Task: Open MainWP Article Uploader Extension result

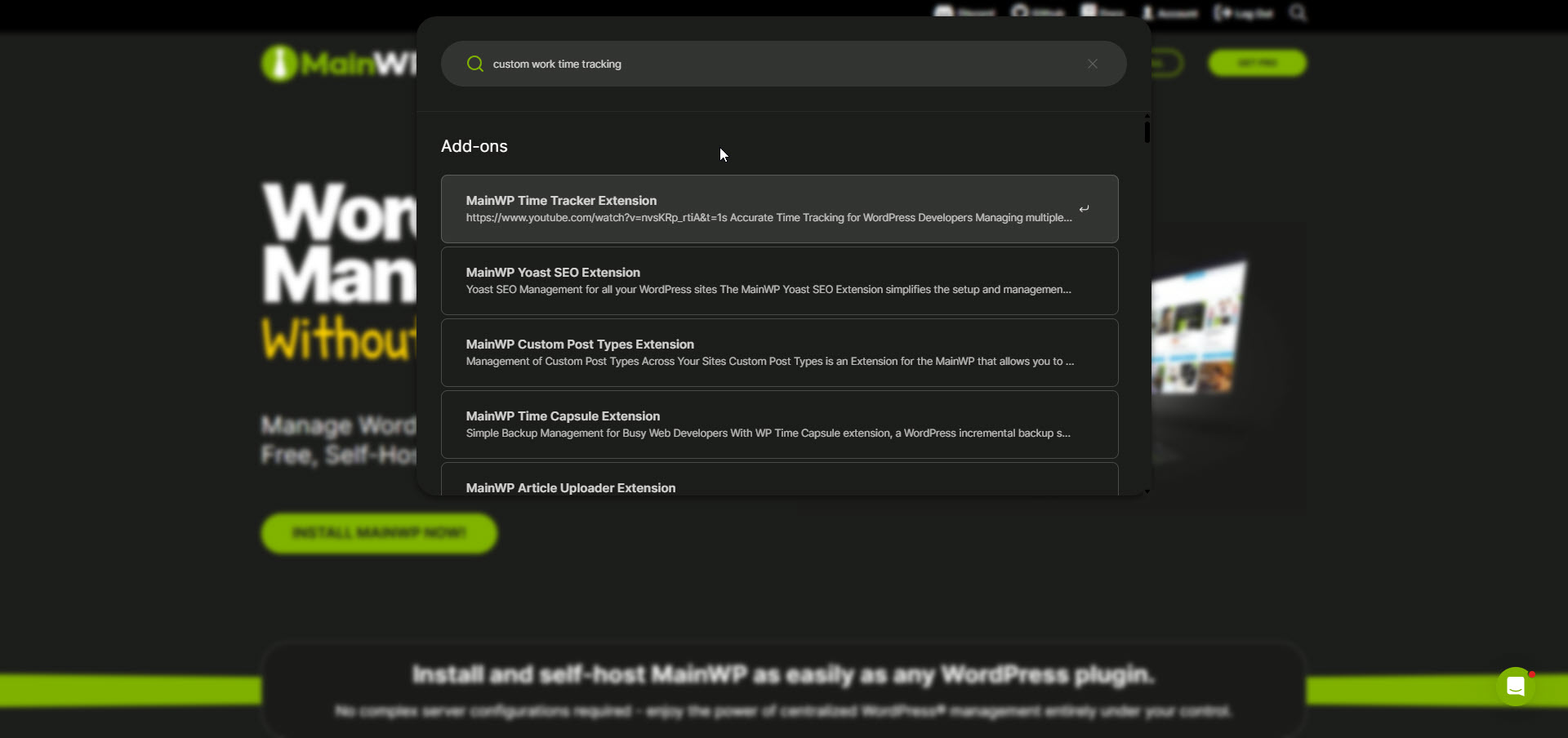Action: point(780,479)
